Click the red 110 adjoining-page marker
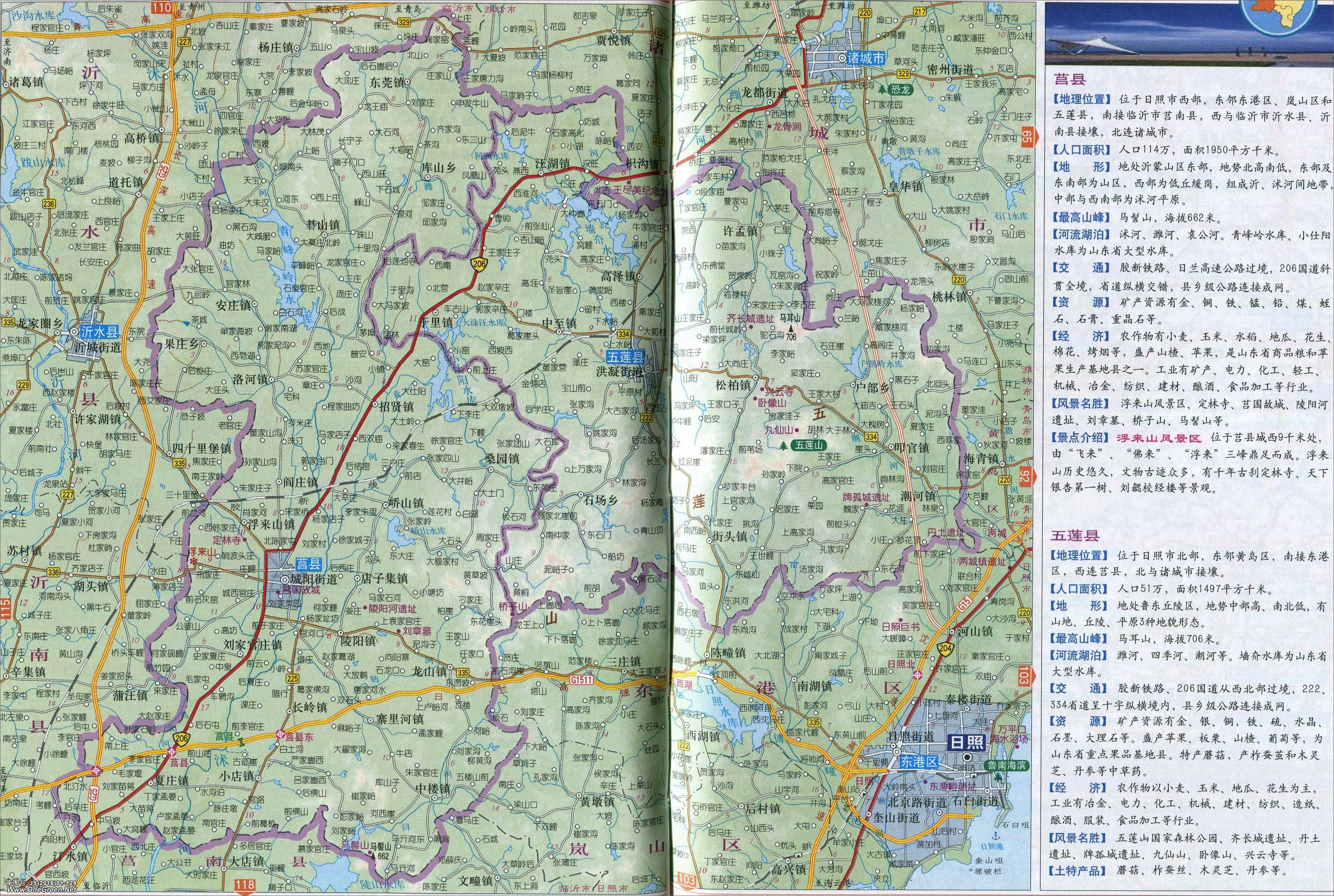 point(162,7)
